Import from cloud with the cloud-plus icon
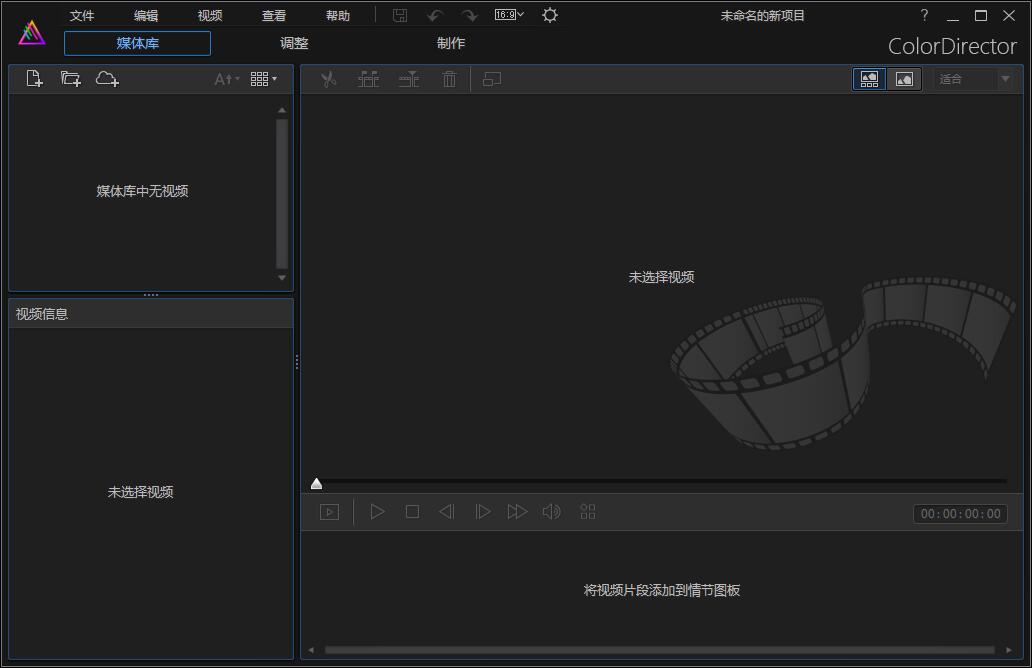This screenshot has height=668, width=1032. [x=107, y=79]
